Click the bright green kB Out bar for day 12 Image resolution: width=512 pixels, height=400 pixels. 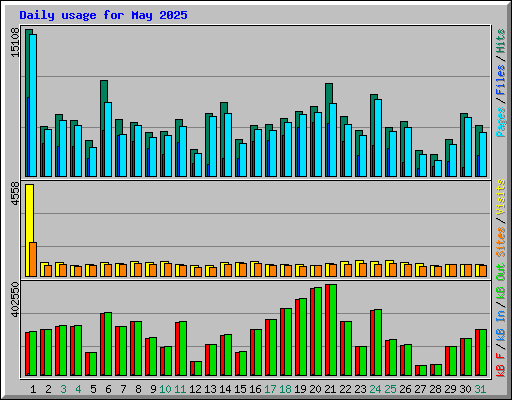(198, 369)
